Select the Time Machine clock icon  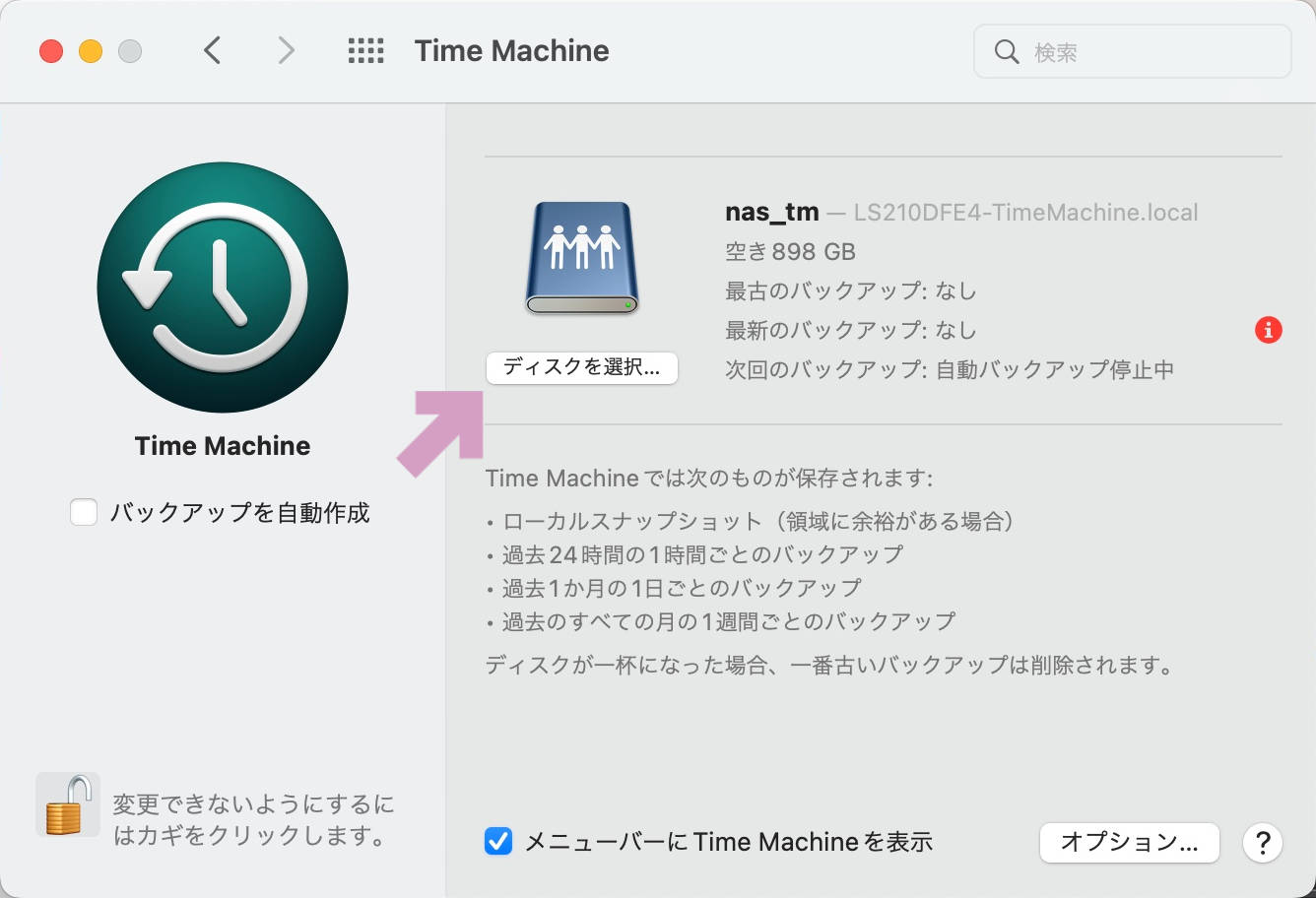(x=222, y=287)
